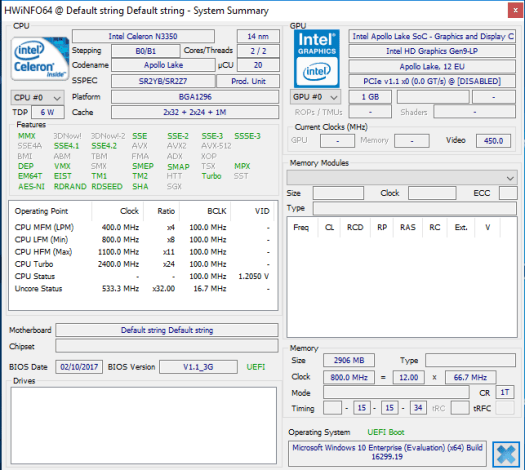The height and width of the screenshot is (470, 525).
Task: Select the Uncore Status row
Action: pyautogui.click(x=143, y=289)
